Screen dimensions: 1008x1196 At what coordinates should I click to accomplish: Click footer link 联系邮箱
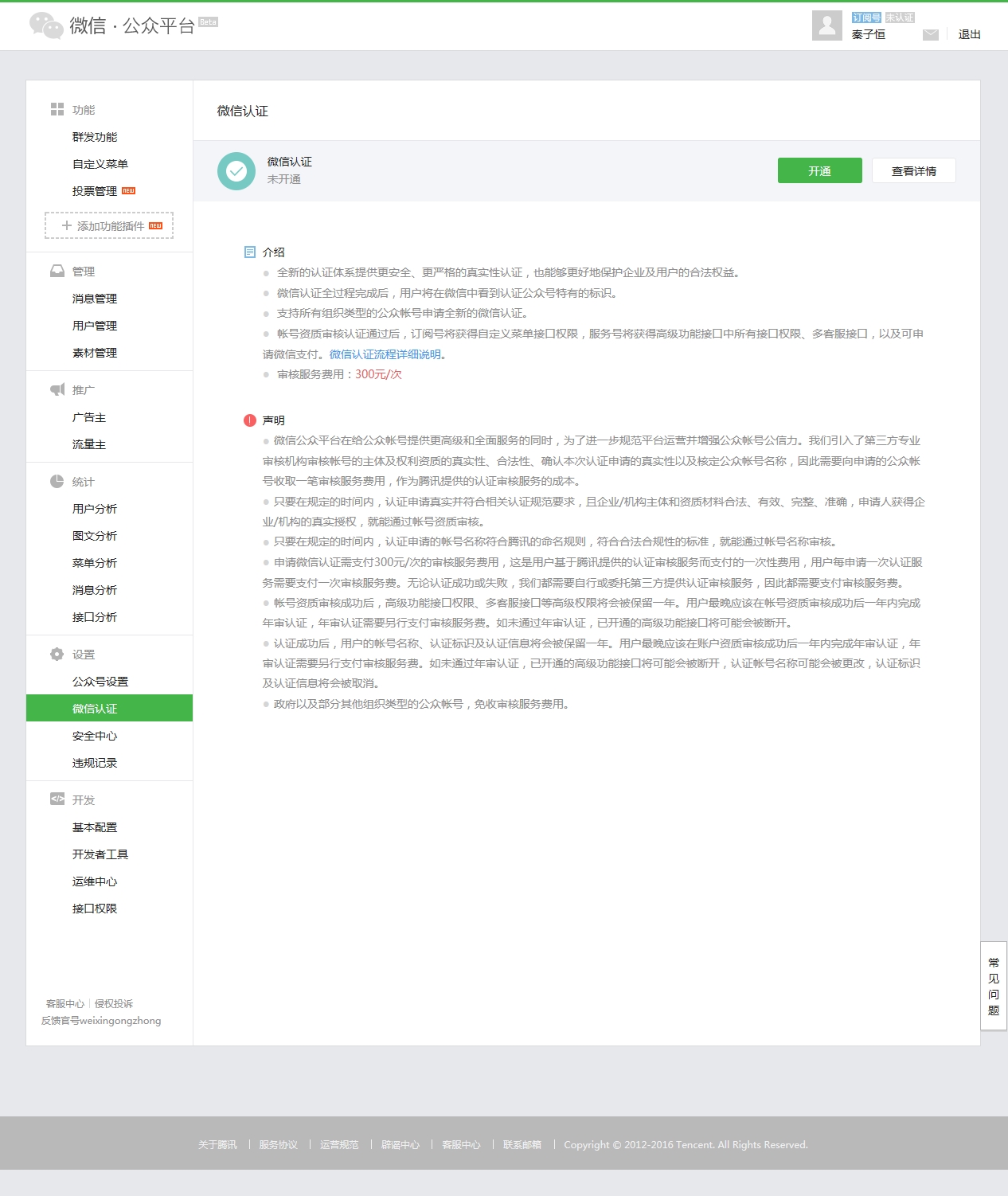522,1145
